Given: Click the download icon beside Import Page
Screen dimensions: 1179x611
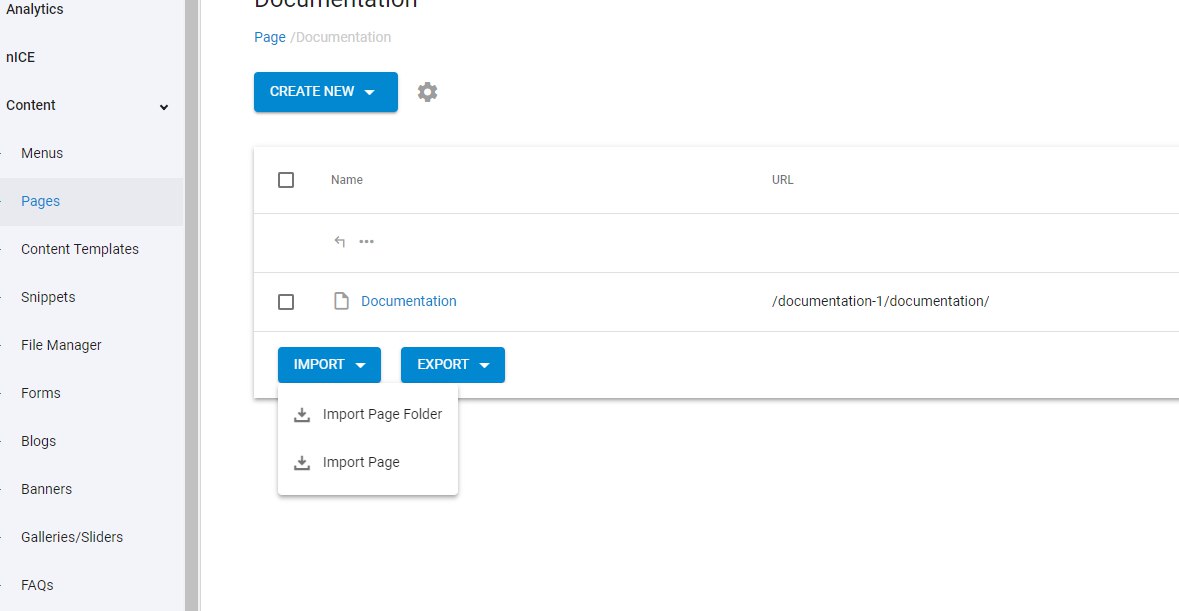Looking at the screenshot, I should pyautogui.click(x=301, y=461).
